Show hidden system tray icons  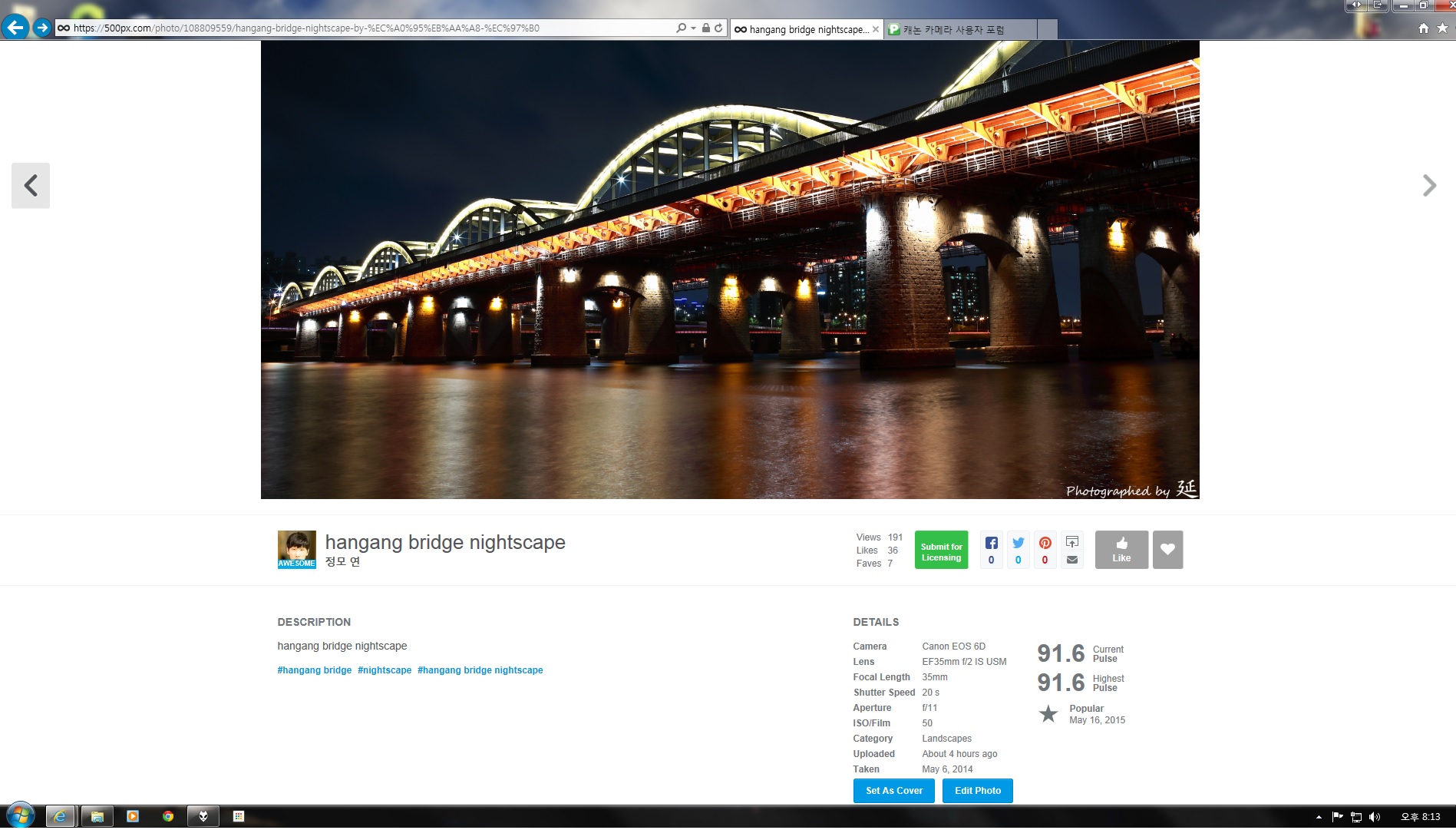1319,817
